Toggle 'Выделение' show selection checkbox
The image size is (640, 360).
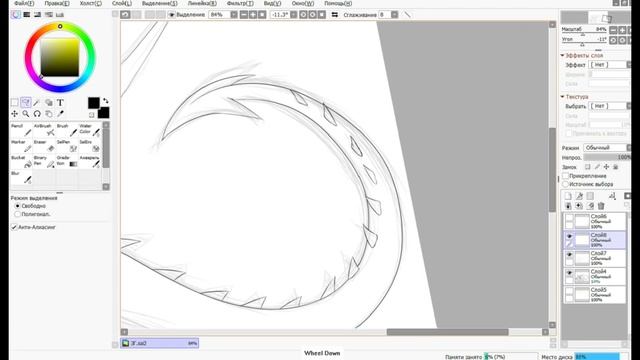click(x=172, y=15)
